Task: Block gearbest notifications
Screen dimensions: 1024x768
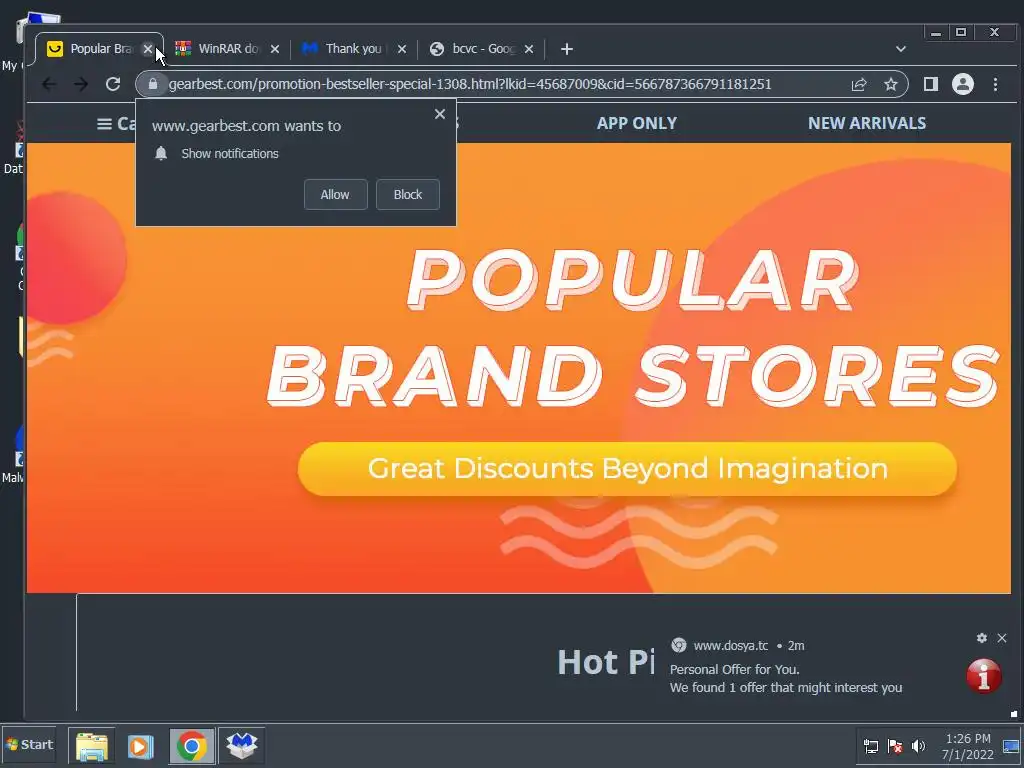Action: coord(408,195)
